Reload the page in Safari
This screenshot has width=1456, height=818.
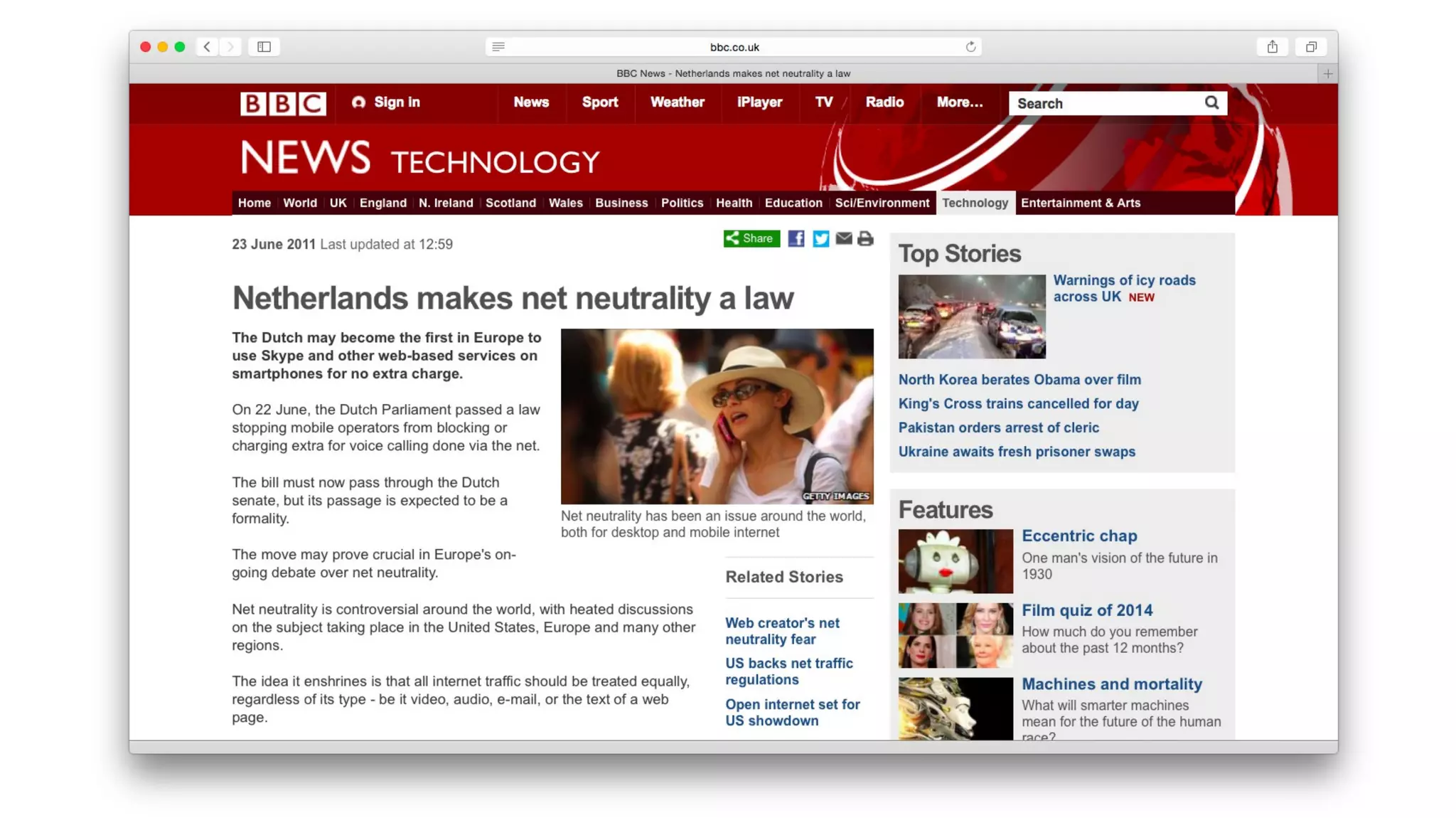970,47
